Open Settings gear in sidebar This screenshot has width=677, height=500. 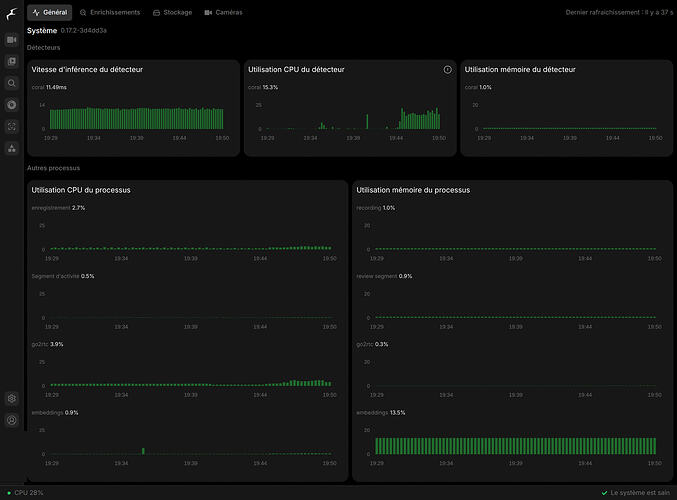point(12,398)
